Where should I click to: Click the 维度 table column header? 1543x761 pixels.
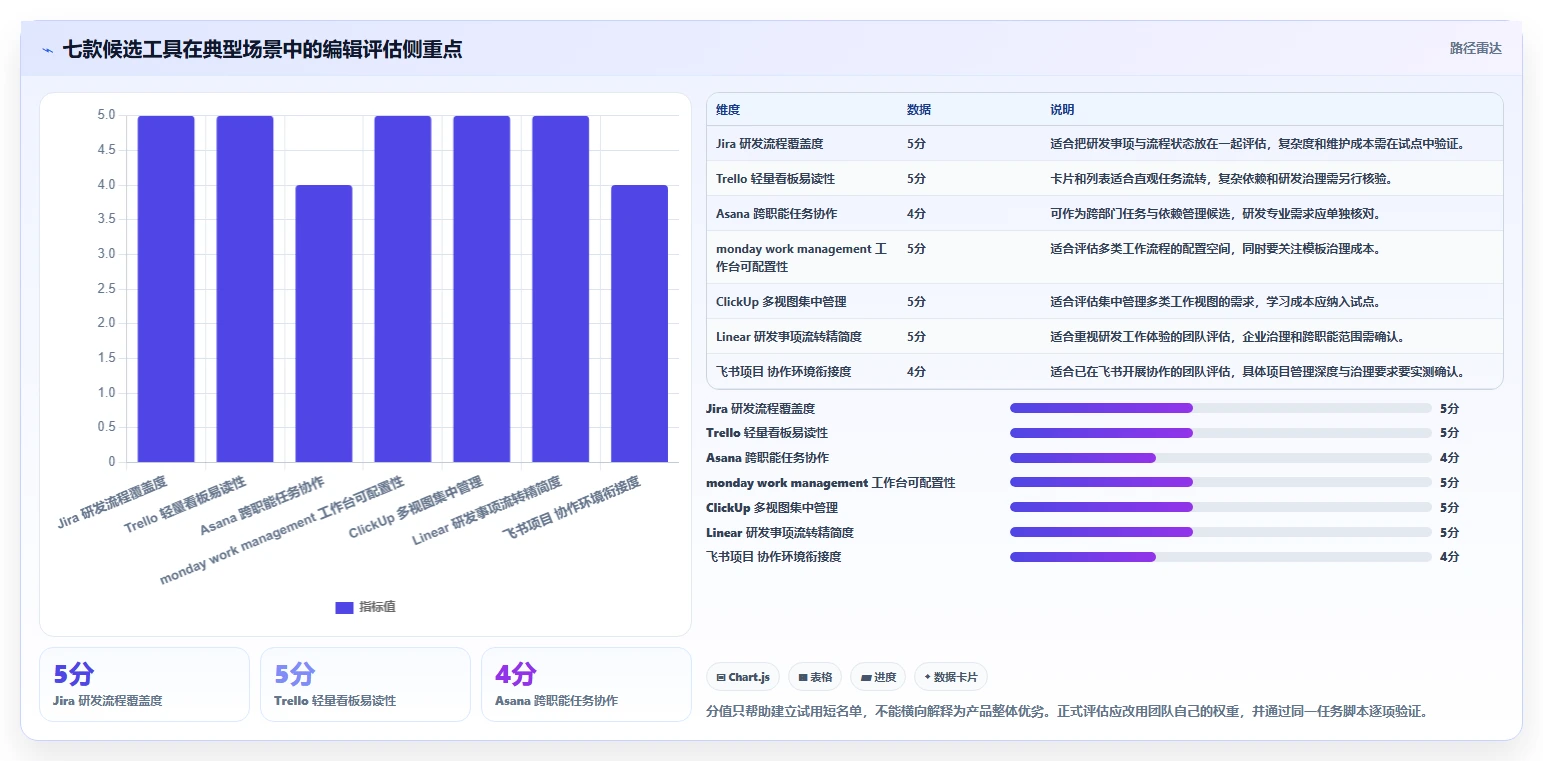[728, 110]
